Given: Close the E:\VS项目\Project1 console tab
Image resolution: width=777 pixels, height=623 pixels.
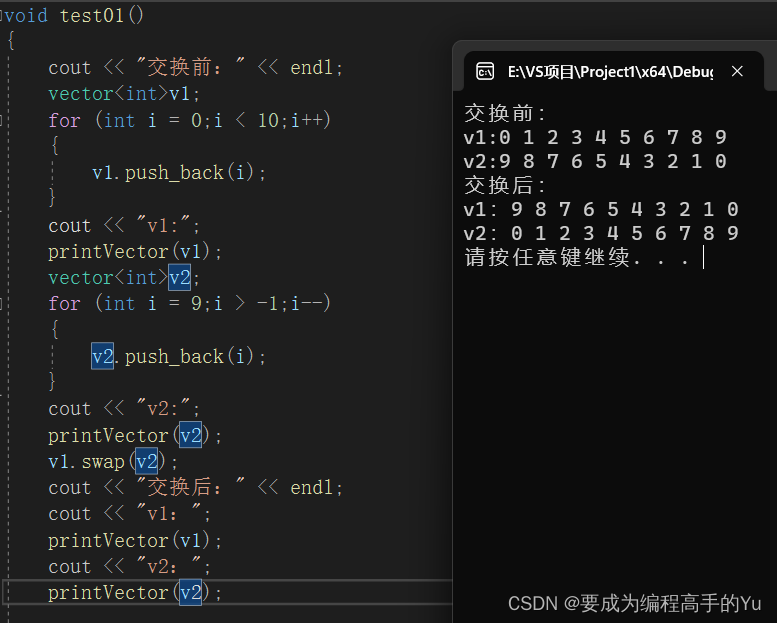Looking at the screenshot, I should pos(737,71).
